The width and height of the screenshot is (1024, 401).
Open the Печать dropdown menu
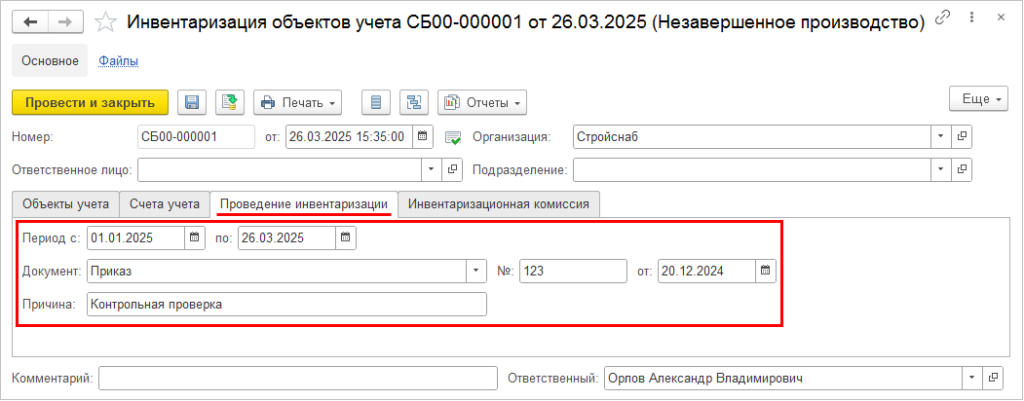pos(298,102)
